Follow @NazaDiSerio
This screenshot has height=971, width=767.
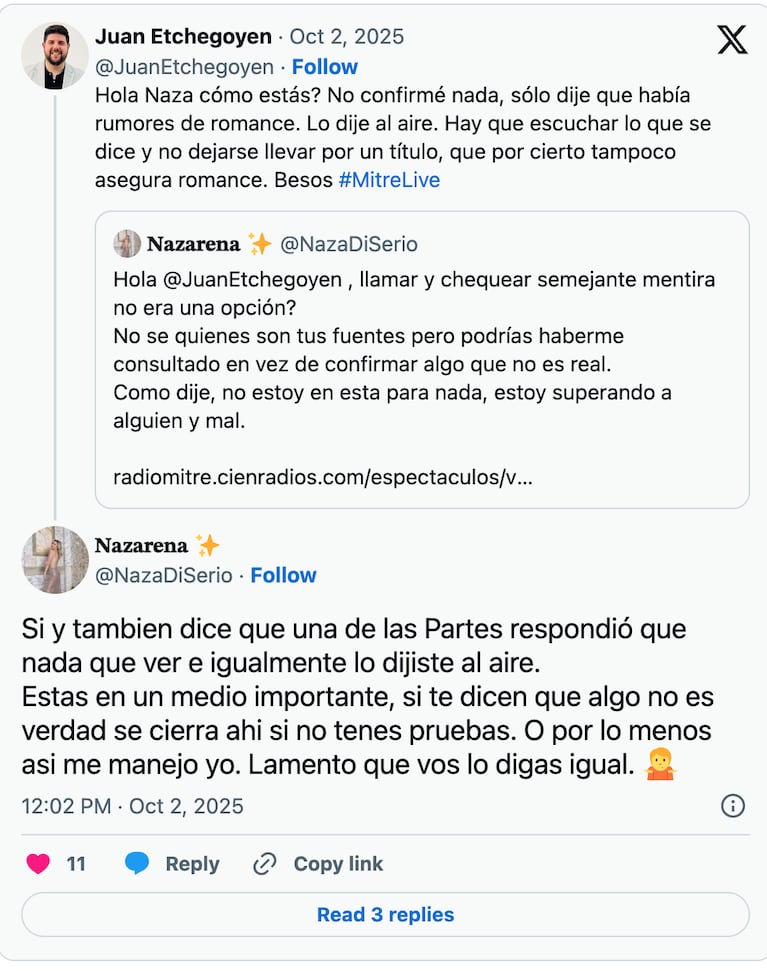[x=283, y=575]
